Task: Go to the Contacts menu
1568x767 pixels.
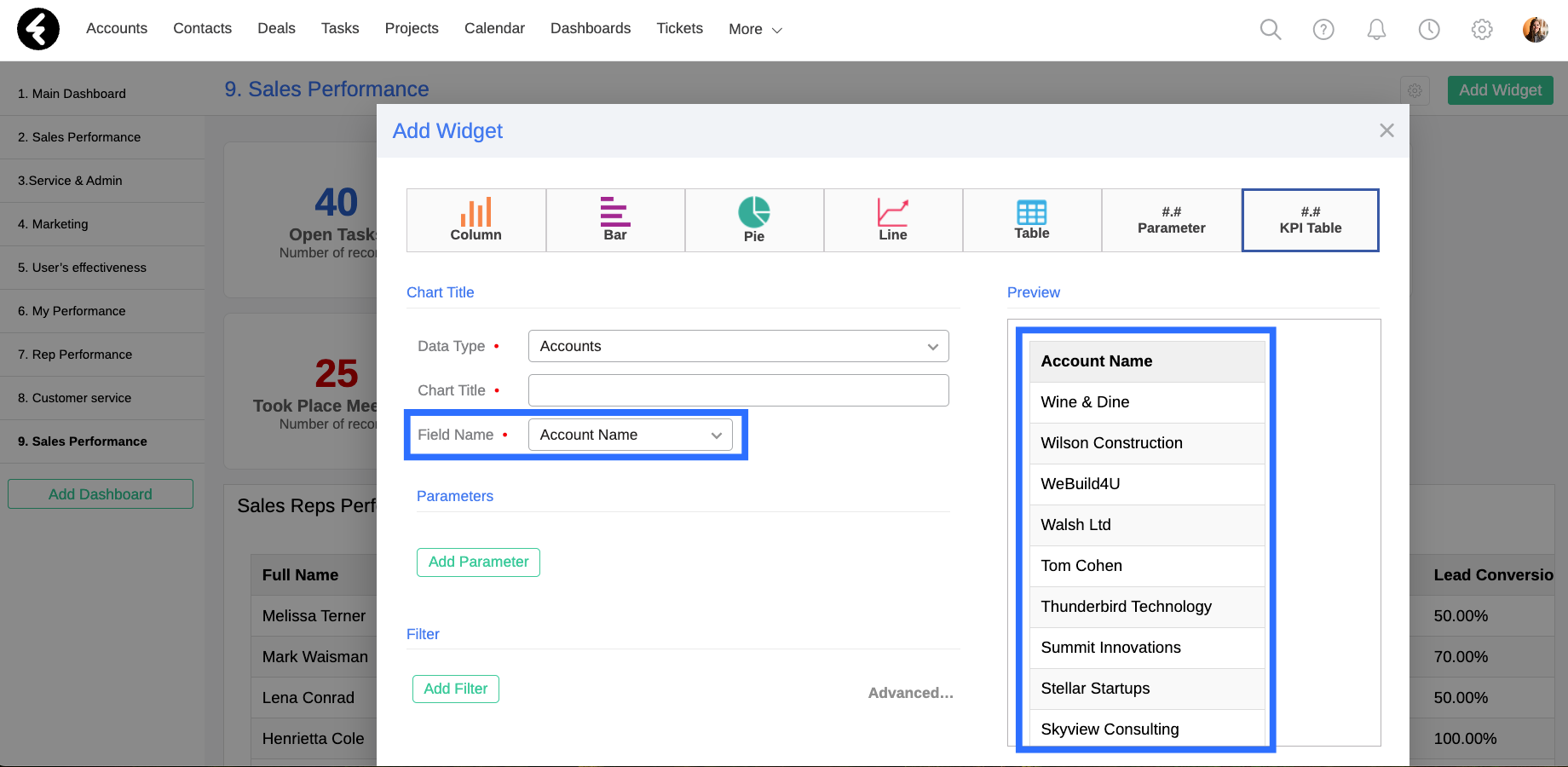Action: (x=202, y=28)
